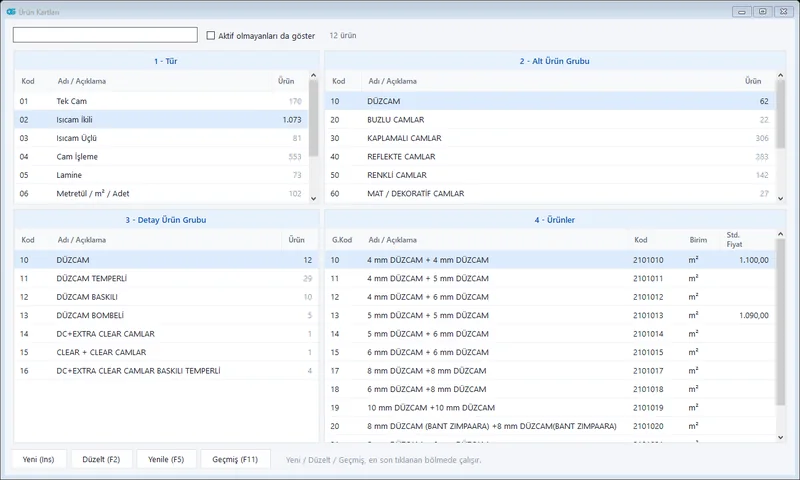
Task: Click 'G.Kod' column header in Ürünler
Action: coord(342,239)
